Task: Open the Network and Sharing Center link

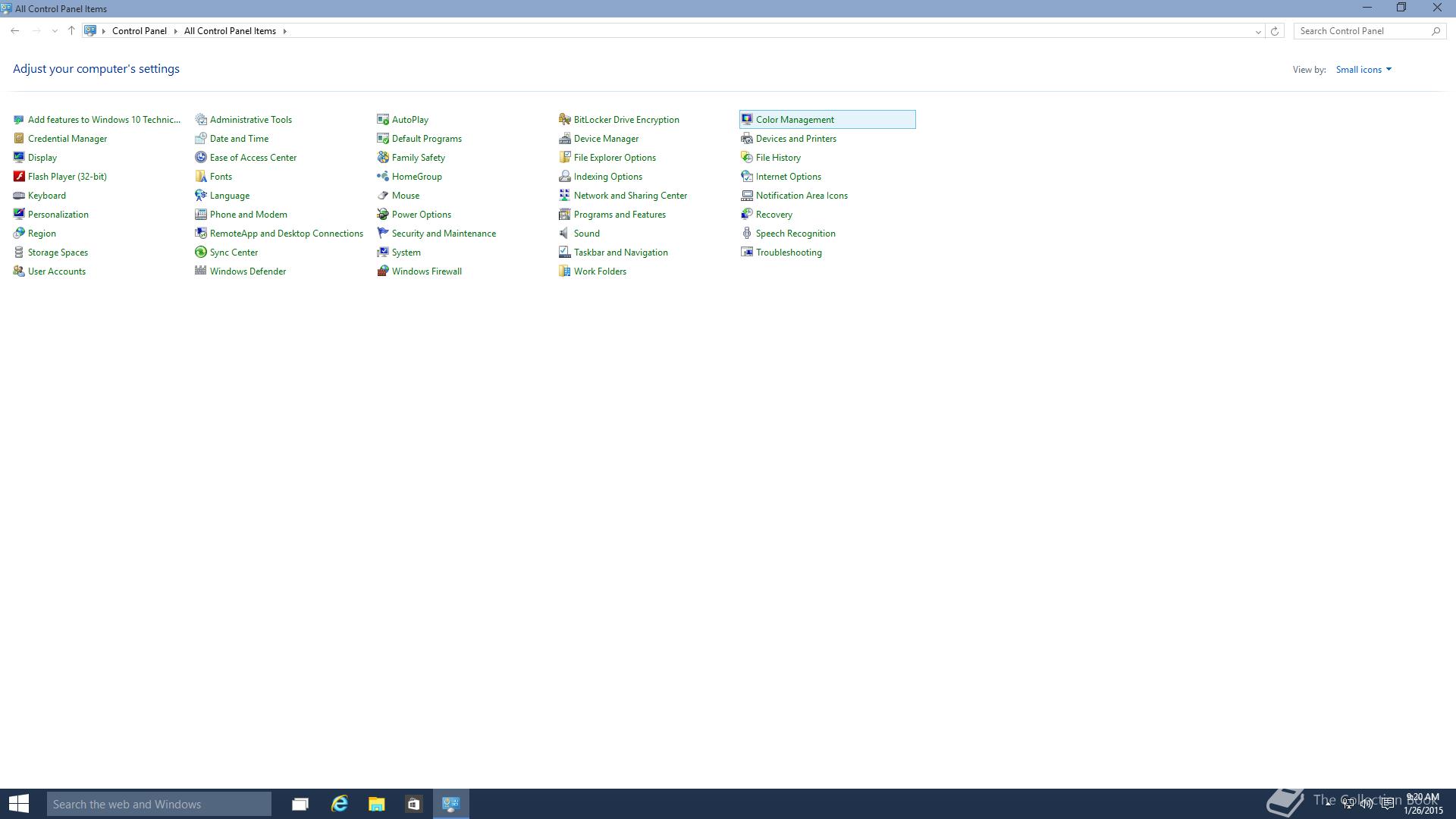Action: [x=630, y=195]
